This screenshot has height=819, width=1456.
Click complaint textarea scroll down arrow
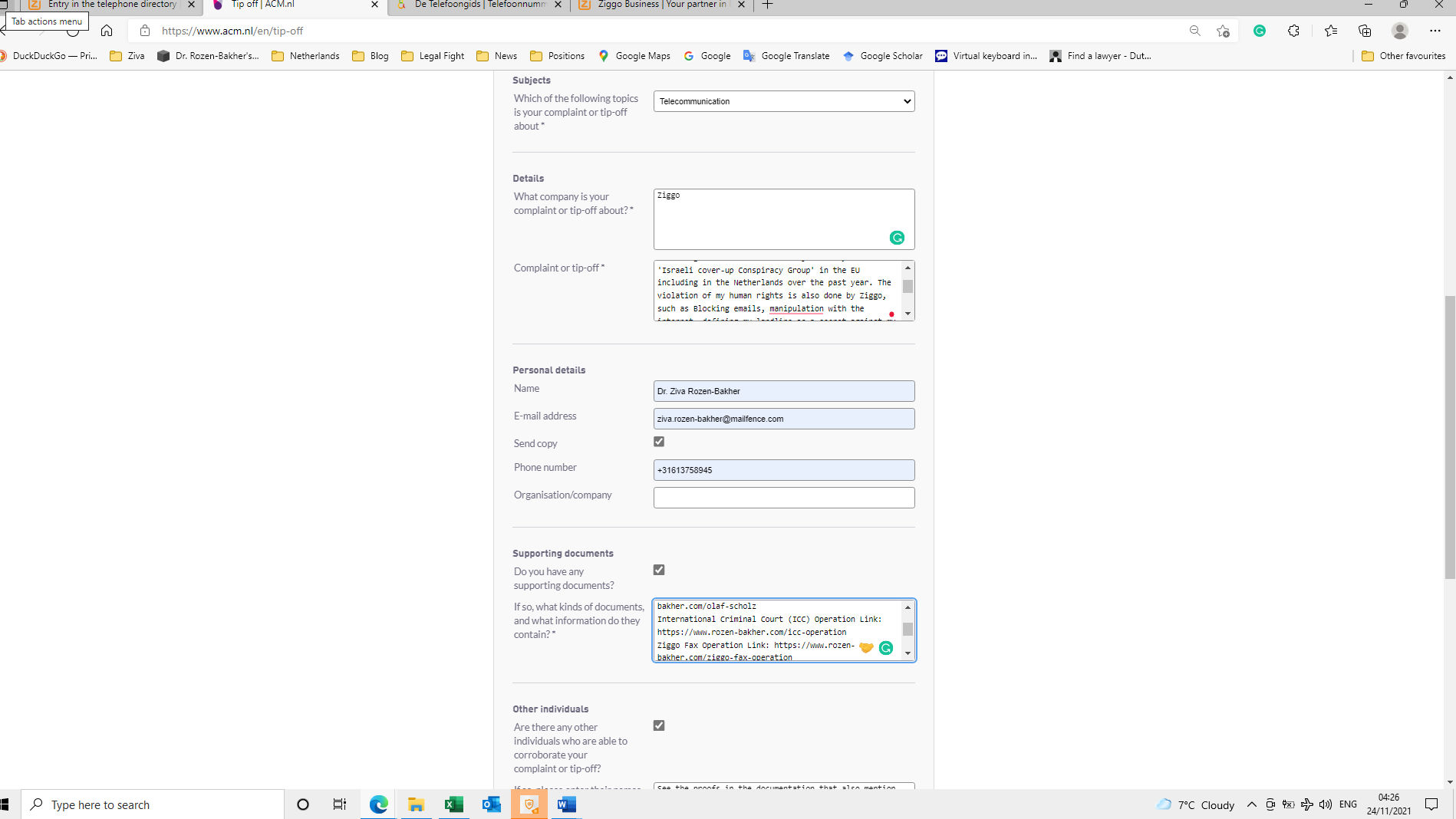point(908,314)
